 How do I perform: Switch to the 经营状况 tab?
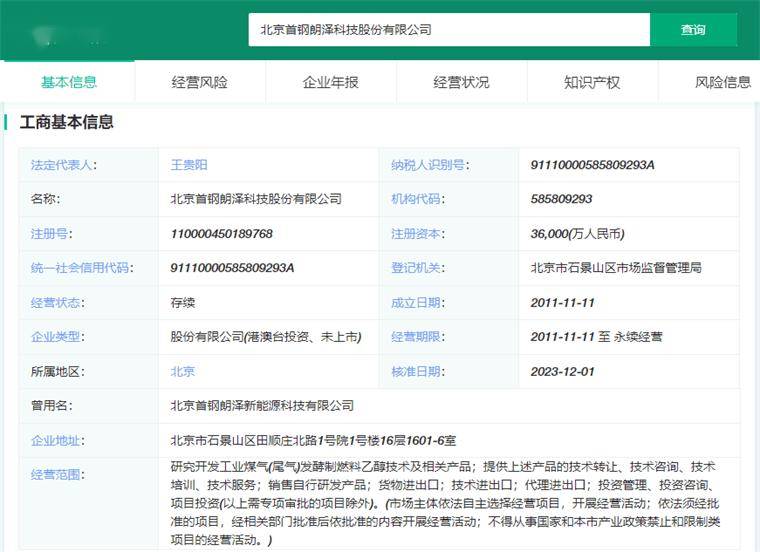point(461,82)
